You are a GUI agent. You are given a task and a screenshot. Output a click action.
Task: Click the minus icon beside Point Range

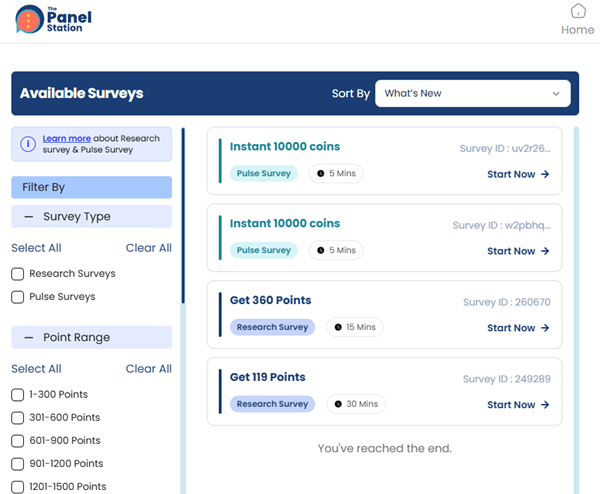(x=29, y=338)
